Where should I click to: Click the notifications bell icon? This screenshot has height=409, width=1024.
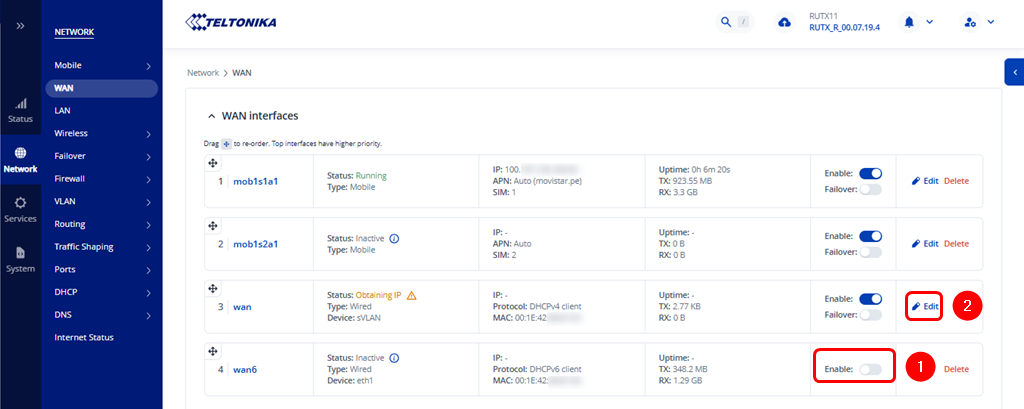[910, 22]
